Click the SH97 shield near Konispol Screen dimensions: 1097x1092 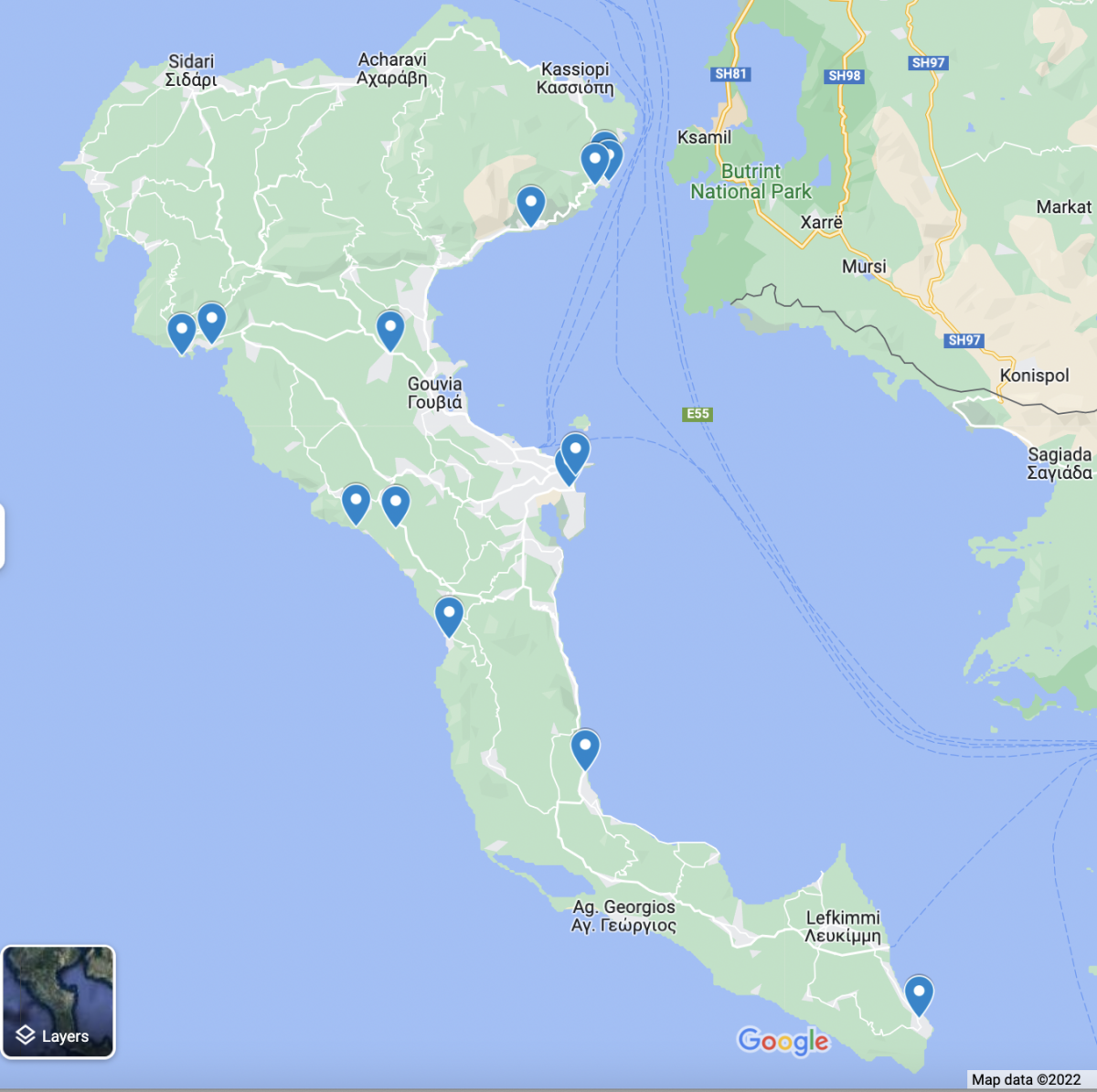click(x=964, y=340)
